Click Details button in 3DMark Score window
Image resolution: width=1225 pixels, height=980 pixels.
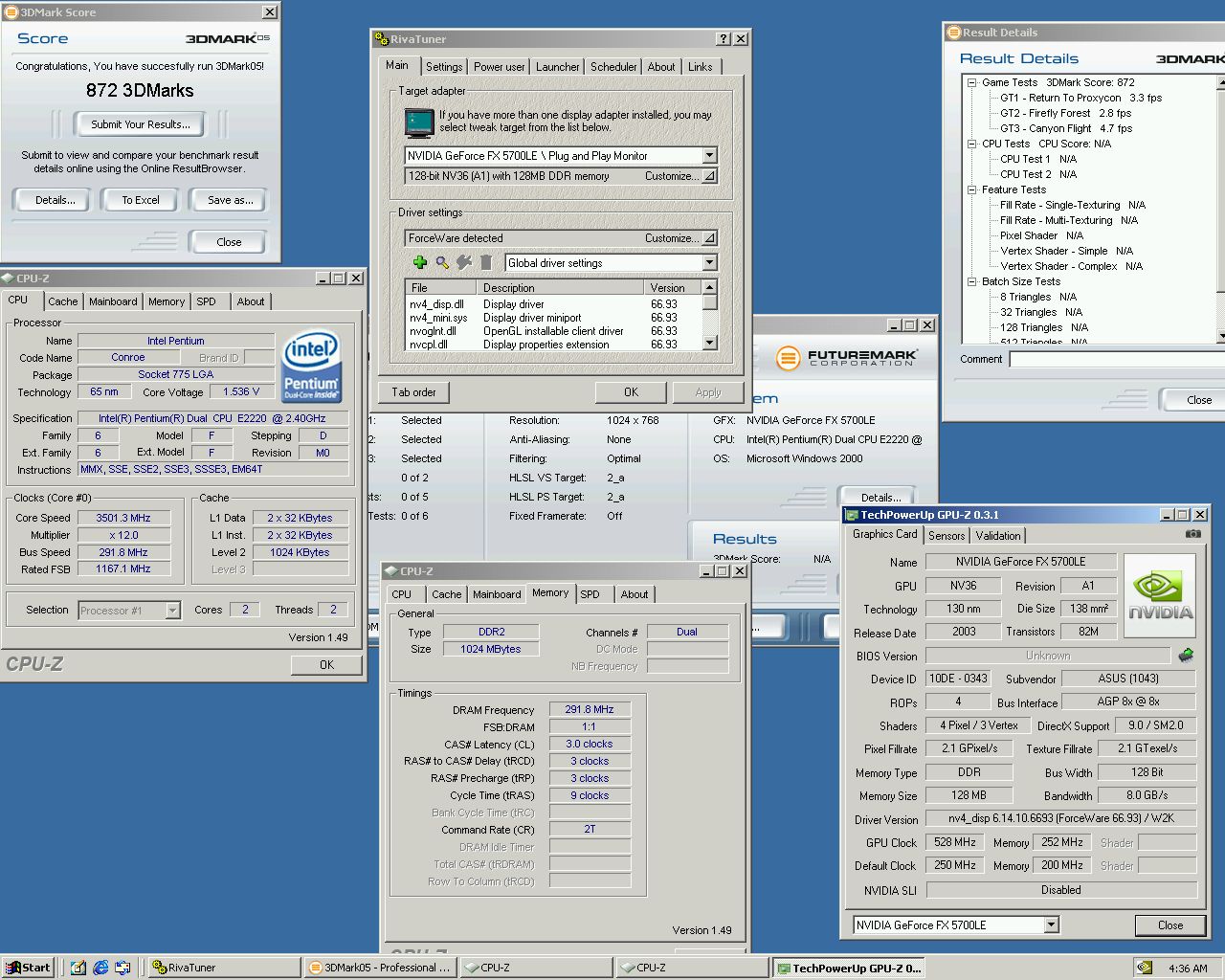point(55,200)
